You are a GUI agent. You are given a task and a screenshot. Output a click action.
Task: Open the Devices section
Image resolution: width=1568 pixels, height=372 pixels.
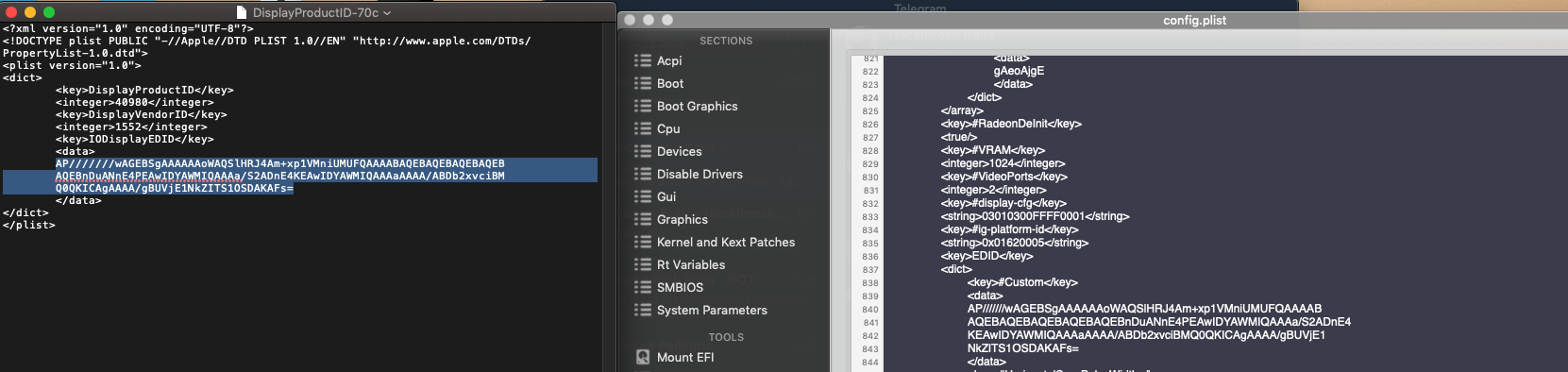(680, 151)
